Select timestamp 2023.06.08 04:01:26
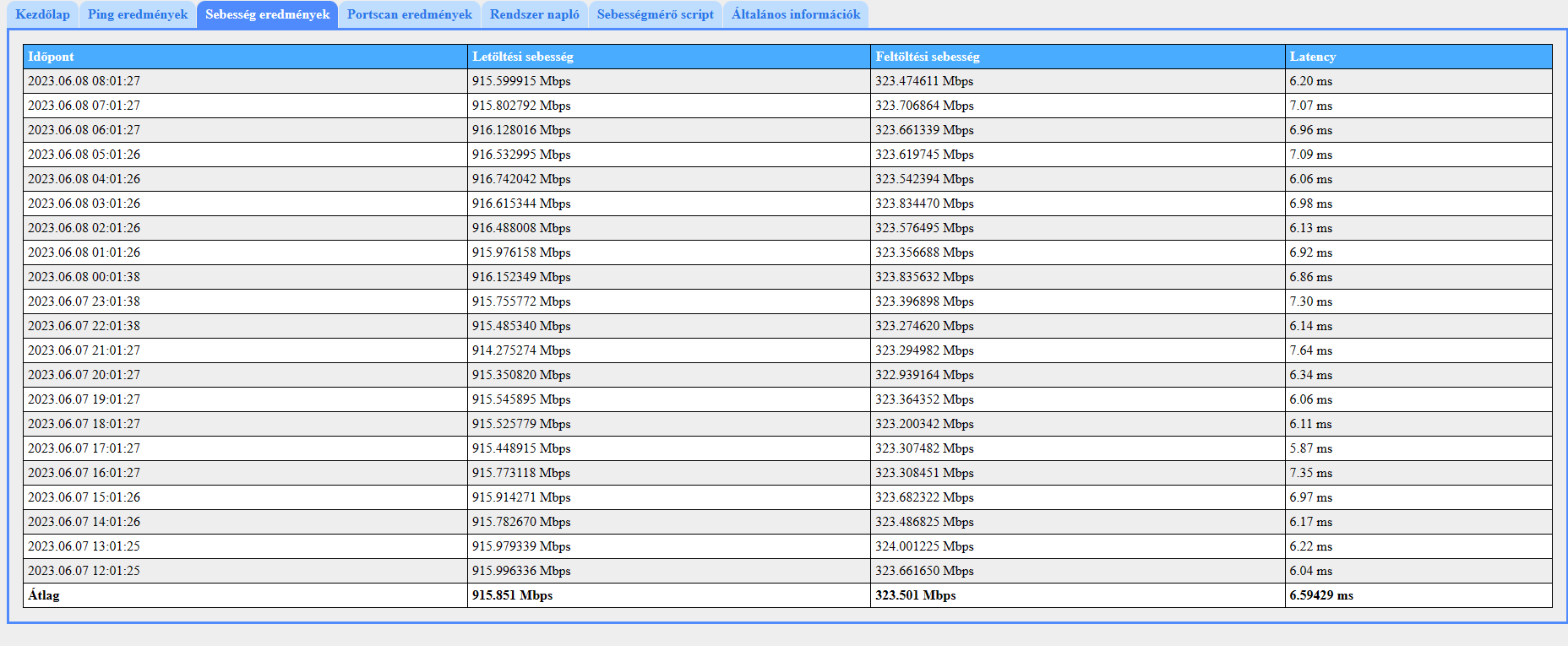Viewport: 1568px width, 646px height. click(x=84, y=179)
